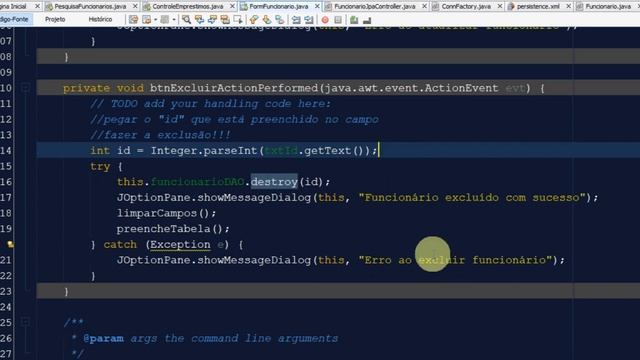Viewport: 640px width, 360px height.
Task: Click the limparCampos(); call
Action: 166,213
